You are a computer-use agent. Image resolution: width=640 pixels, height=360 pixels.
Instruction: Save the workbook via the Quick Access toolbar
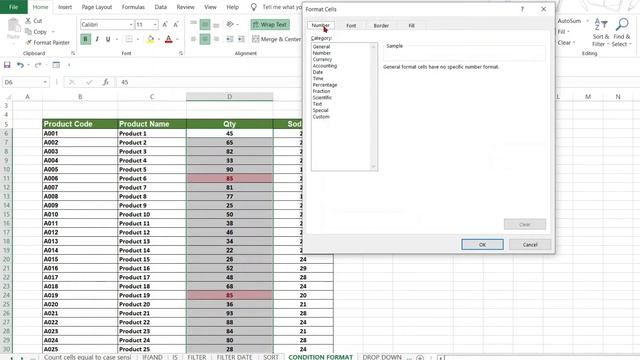pos(7,65)
